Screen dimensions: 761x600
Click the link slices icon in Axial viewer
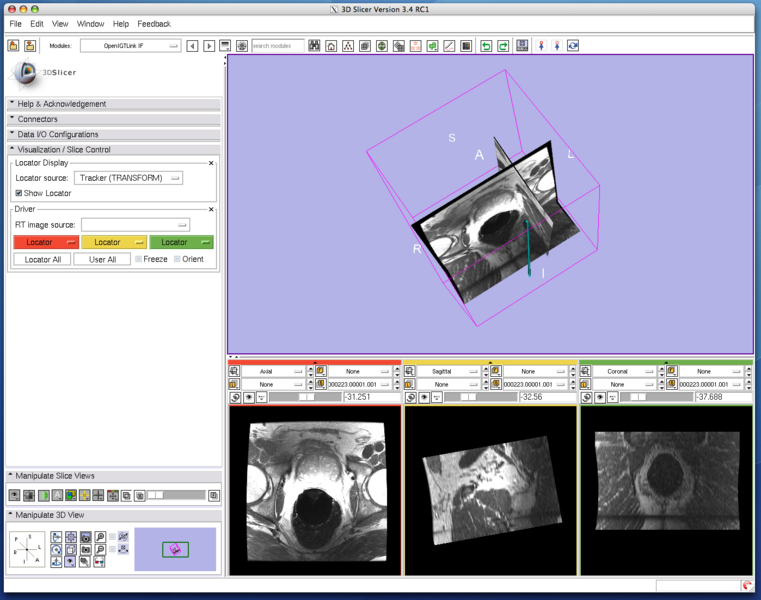pos(234,398)
